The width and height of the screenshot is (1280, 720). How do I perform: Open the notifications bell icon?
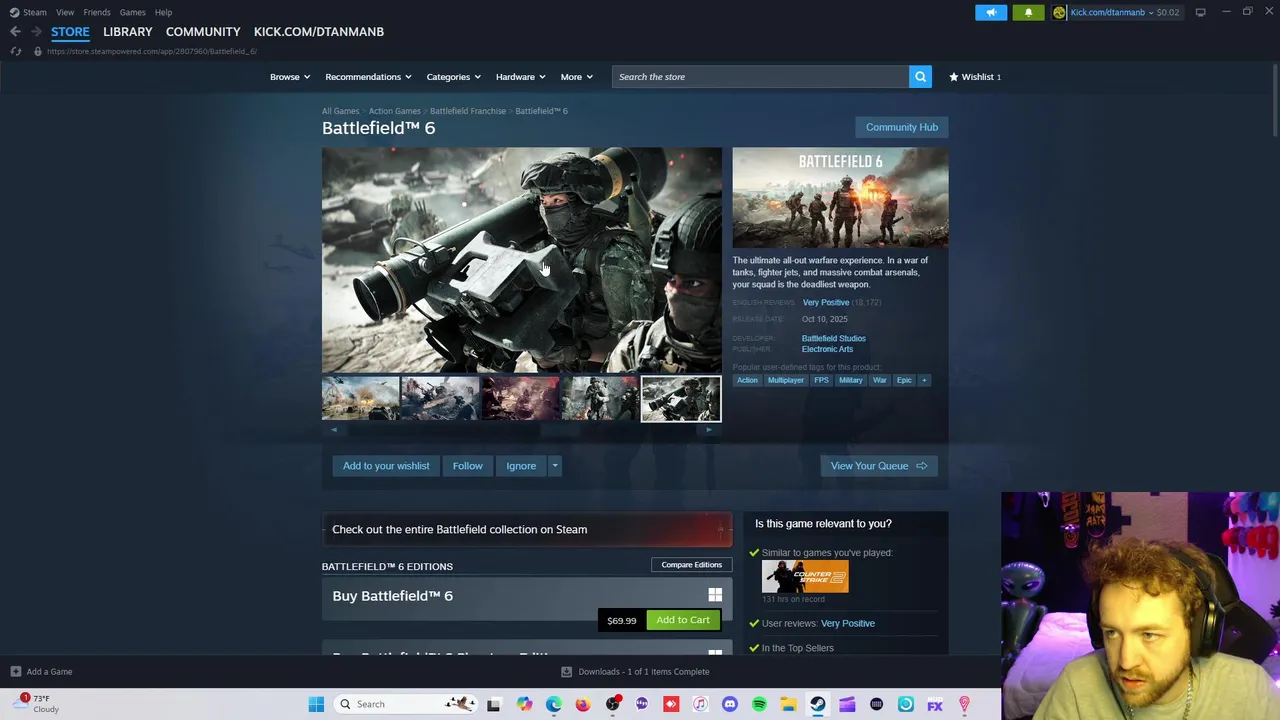(x=1028, y=12)
